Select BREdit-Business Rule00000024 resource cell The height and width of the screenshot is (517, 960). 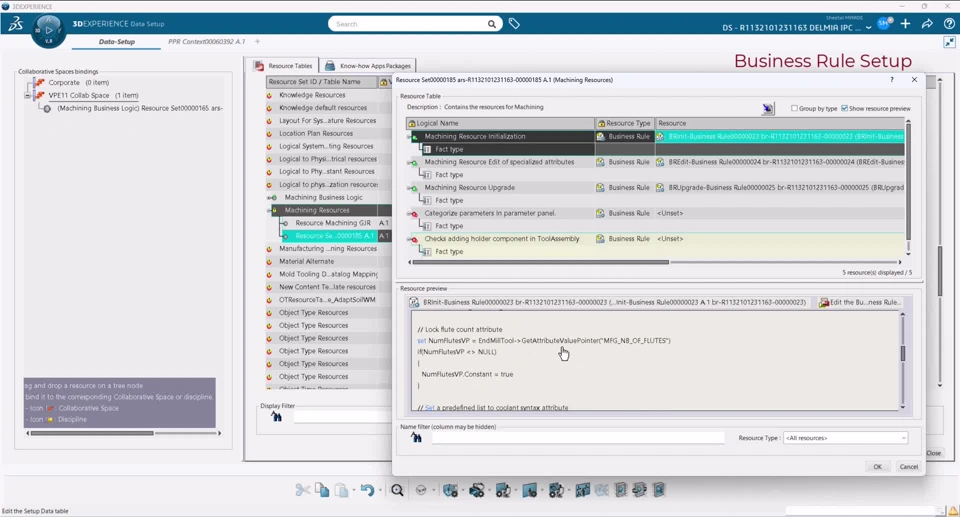click(x=780, y=162)
